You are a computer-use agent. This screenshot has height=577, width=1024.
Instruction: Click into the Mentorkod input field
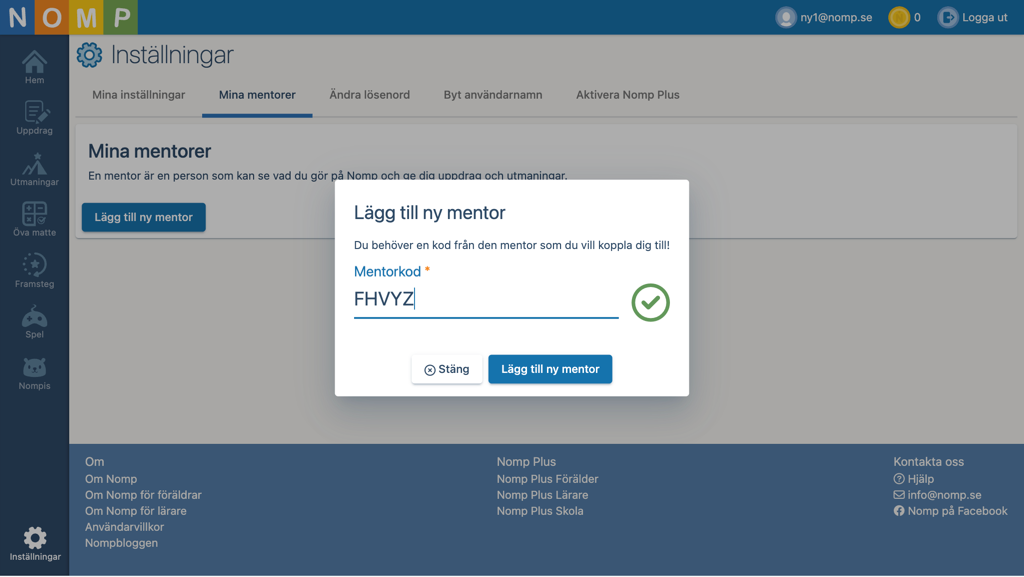point(486,300)
